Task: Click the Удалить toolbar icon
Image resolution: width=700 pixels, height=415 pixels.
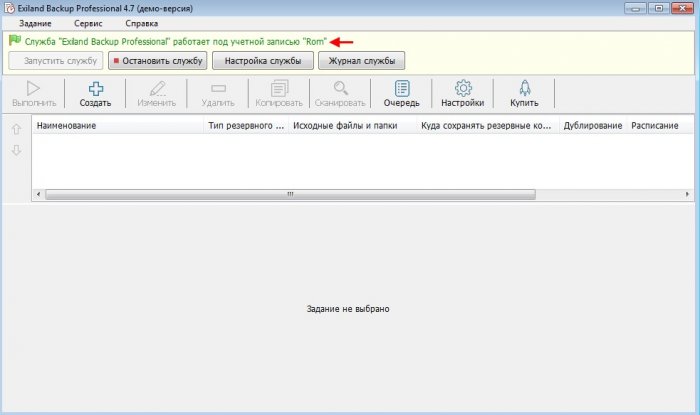Action: (218, 89)
